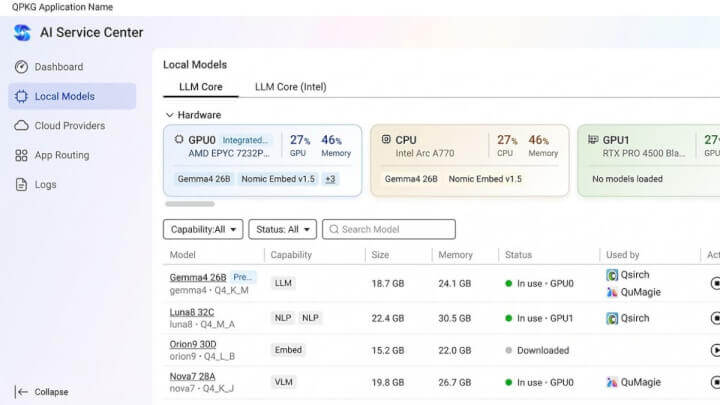The width and height of the screenshot is (720, 405).
Task: Start the Orion9 30D model
Action: (715, 350)
